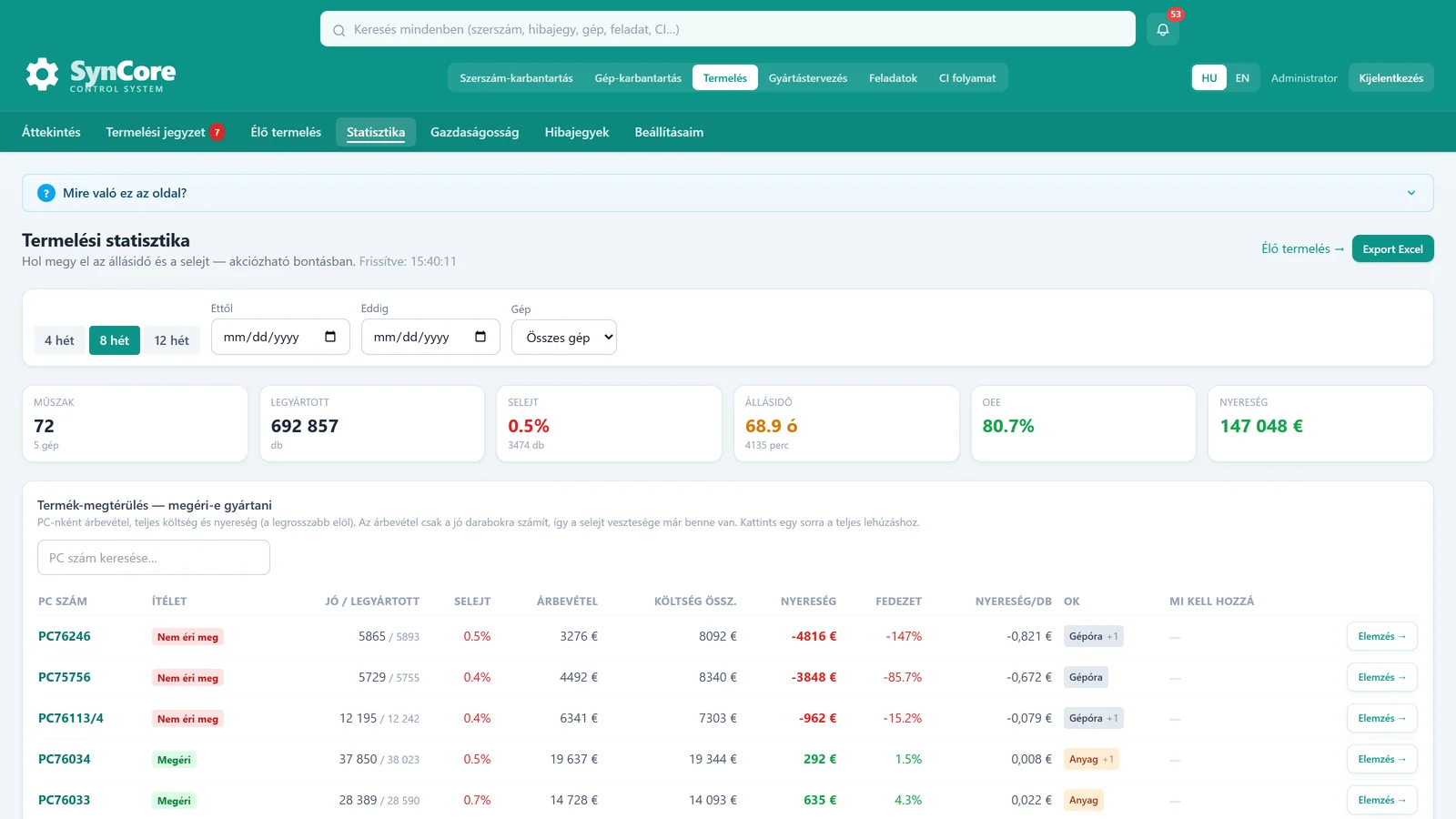Click the NYERESÉG 147 048 € card

pyautogui.click(x=1320, y=423)
